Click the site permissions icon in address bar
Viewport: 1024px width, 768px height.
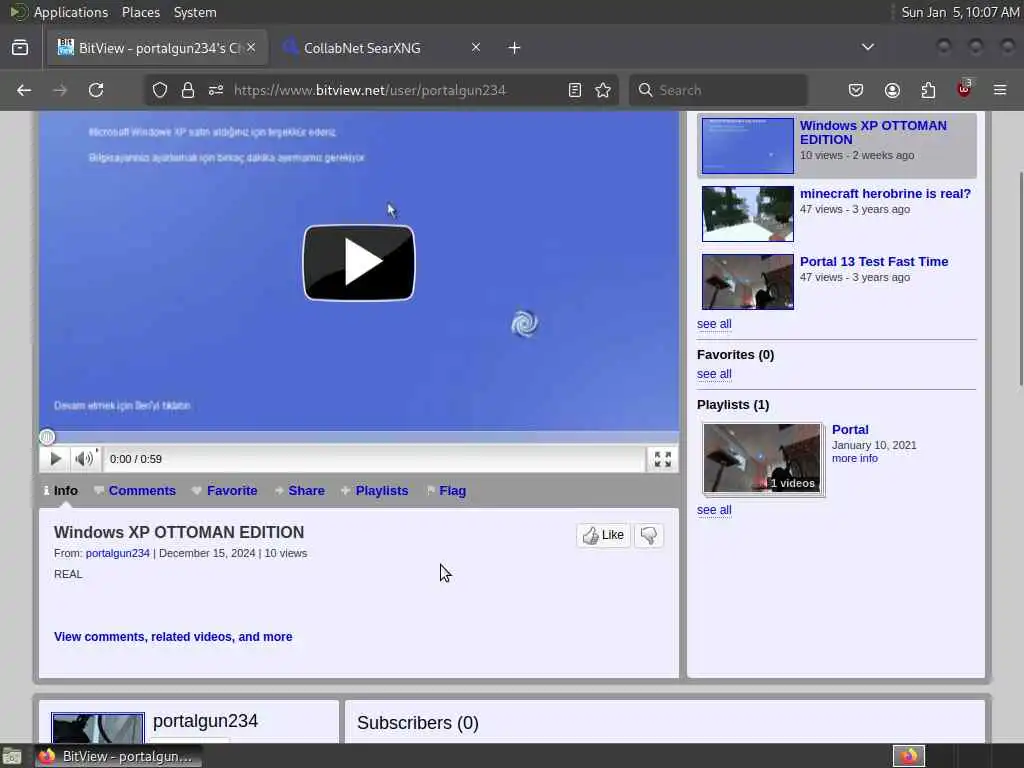216,90
